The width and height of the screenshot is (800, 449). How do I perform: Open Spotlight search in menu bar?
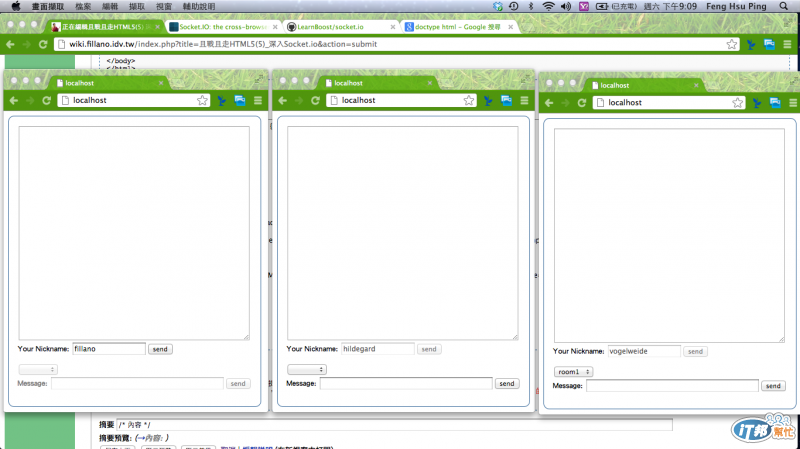(x=784, y=6)
